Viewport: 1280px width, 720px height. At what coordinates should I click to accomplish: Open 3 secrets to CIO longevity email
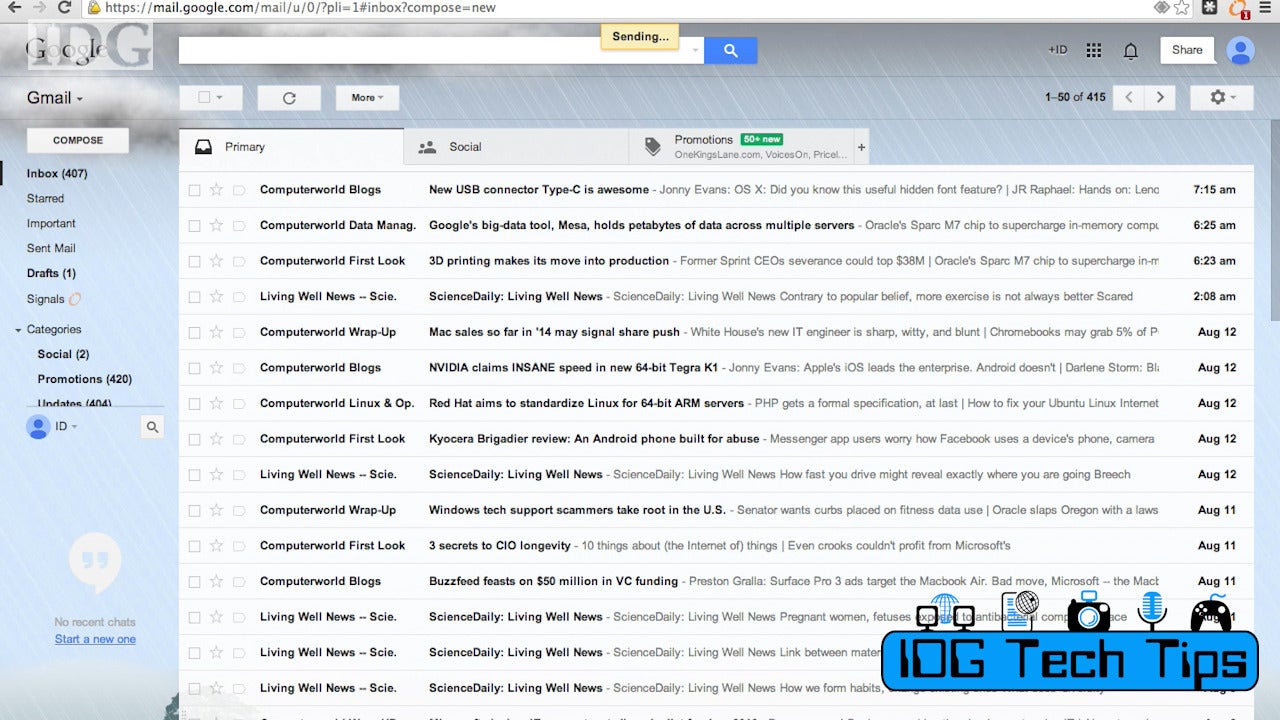(715, 546)
